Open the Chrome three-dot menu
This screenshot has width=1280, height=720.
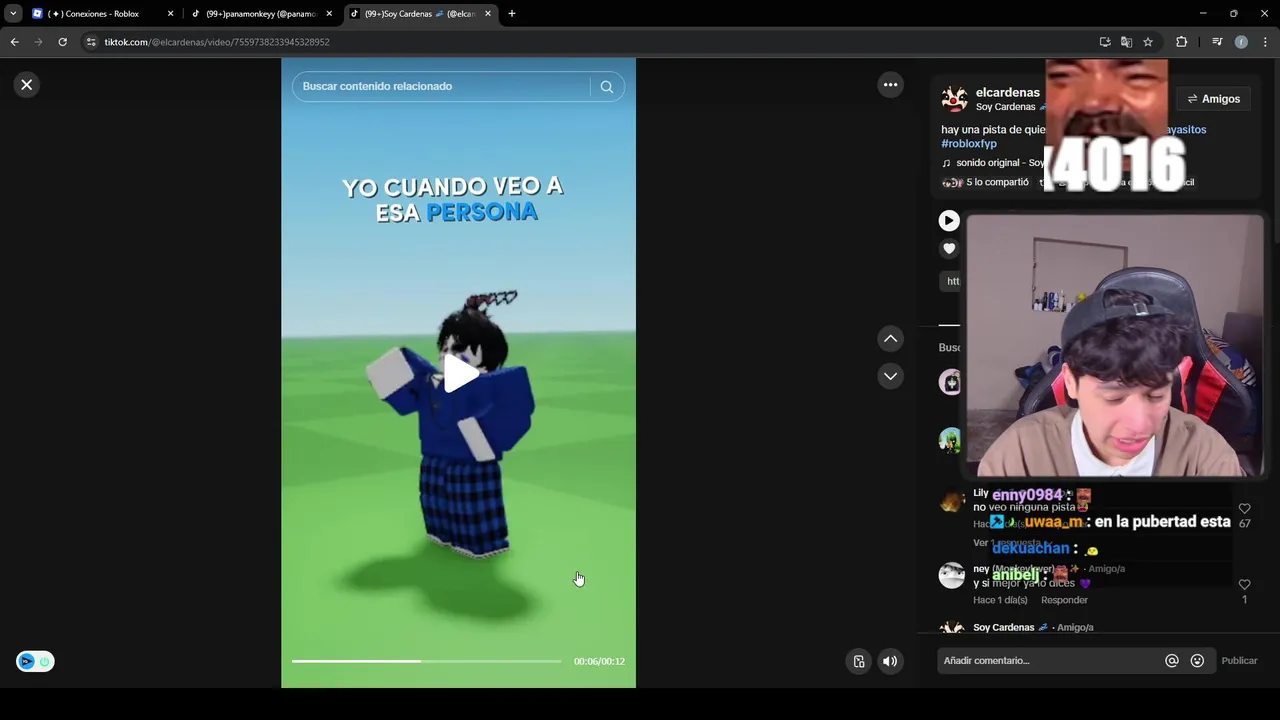(1266, 42)
